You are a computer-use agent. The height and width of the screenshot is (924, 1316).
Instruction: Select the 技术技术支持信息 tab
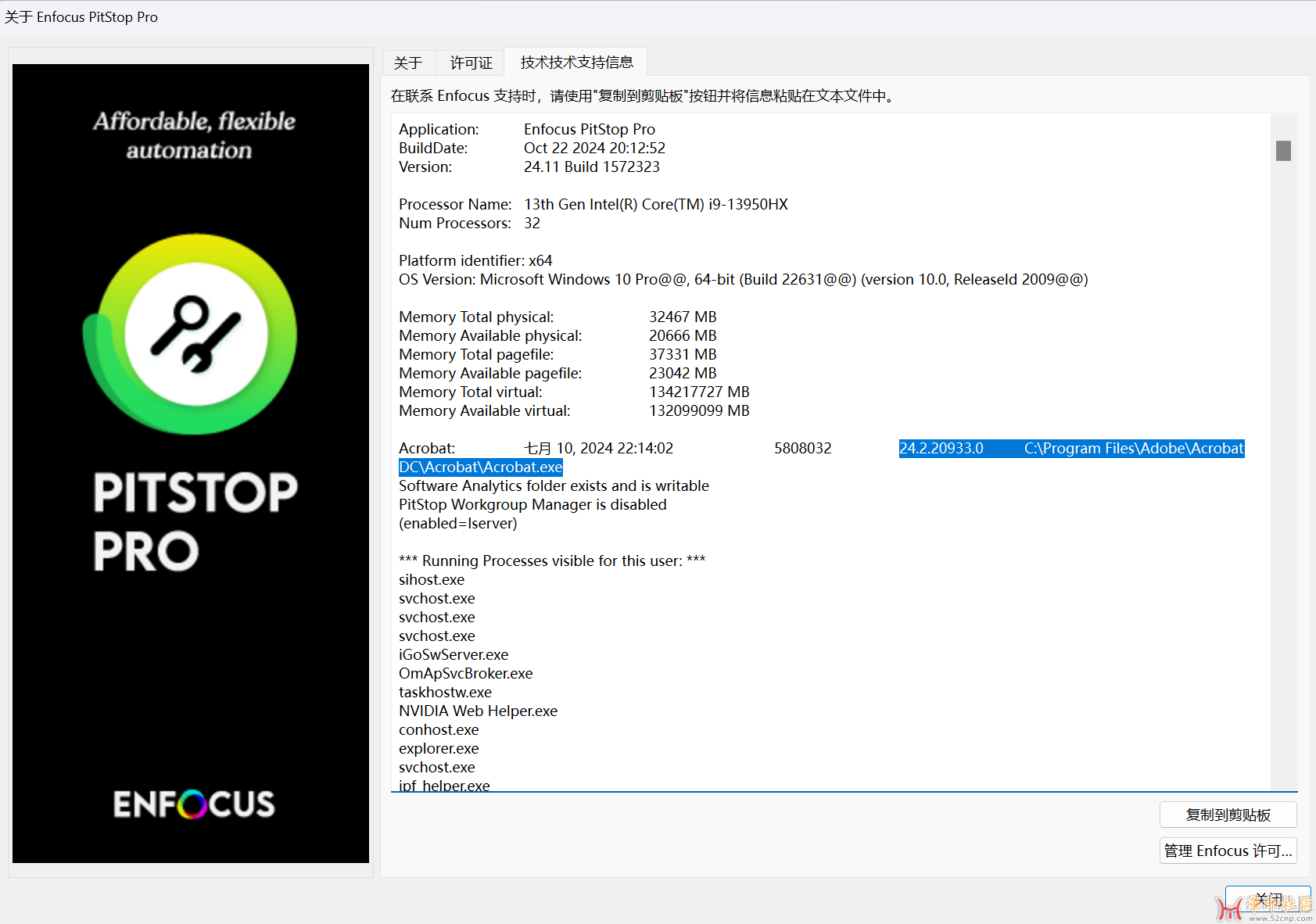tap(576, 63)
